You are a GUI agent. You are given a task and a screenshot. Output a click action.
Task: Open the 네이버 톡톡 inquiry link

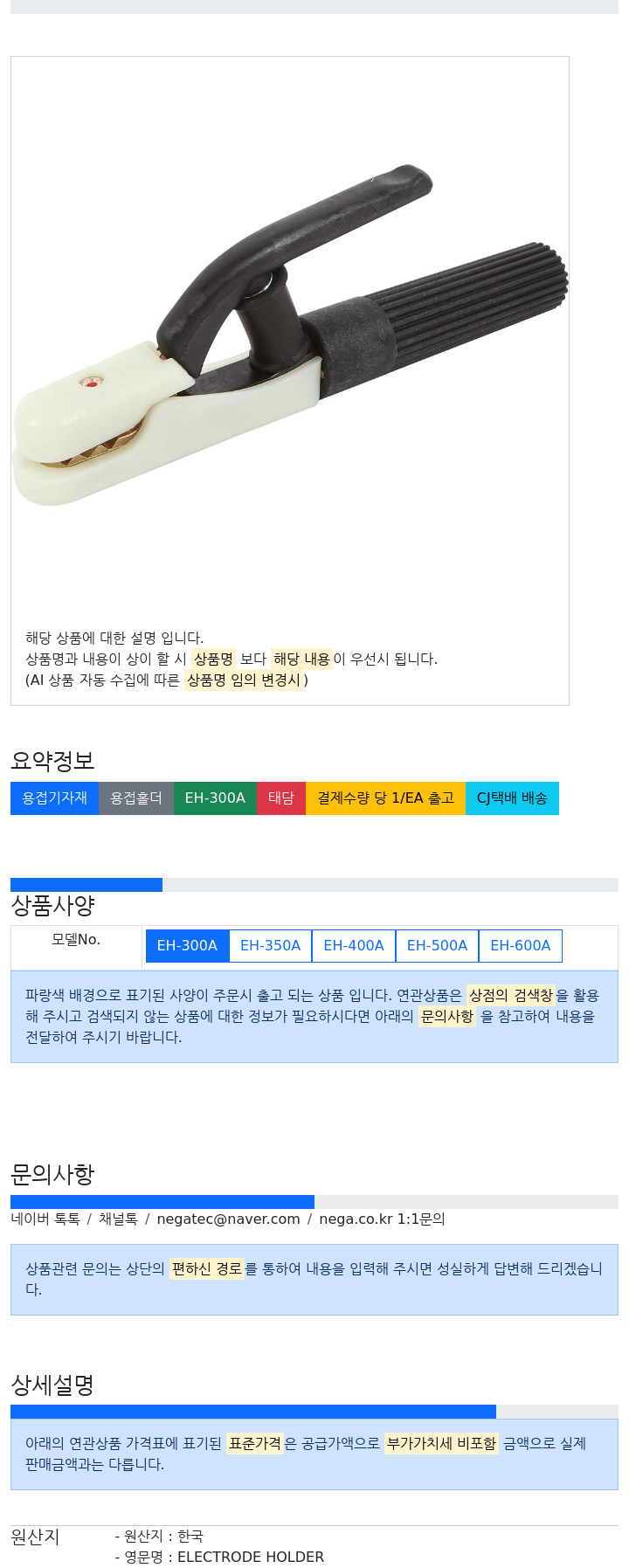point(45,1219)
